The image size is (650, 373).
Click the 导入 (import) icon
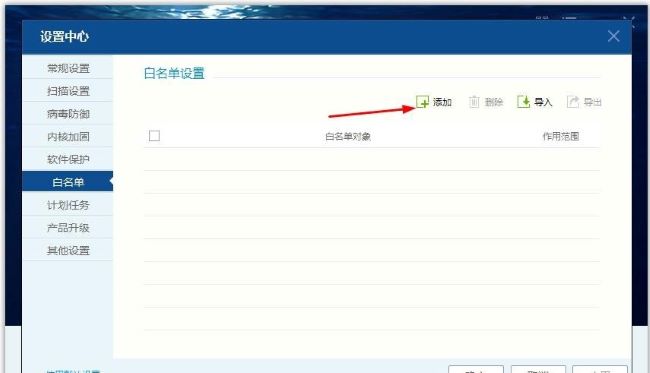tap(524, 102)
